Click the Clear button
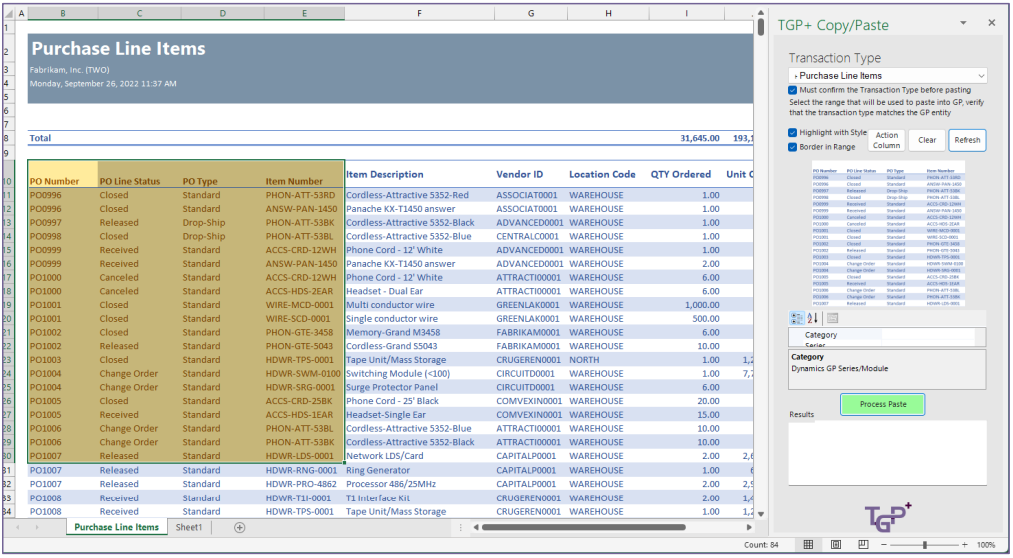 click(927, 140)
